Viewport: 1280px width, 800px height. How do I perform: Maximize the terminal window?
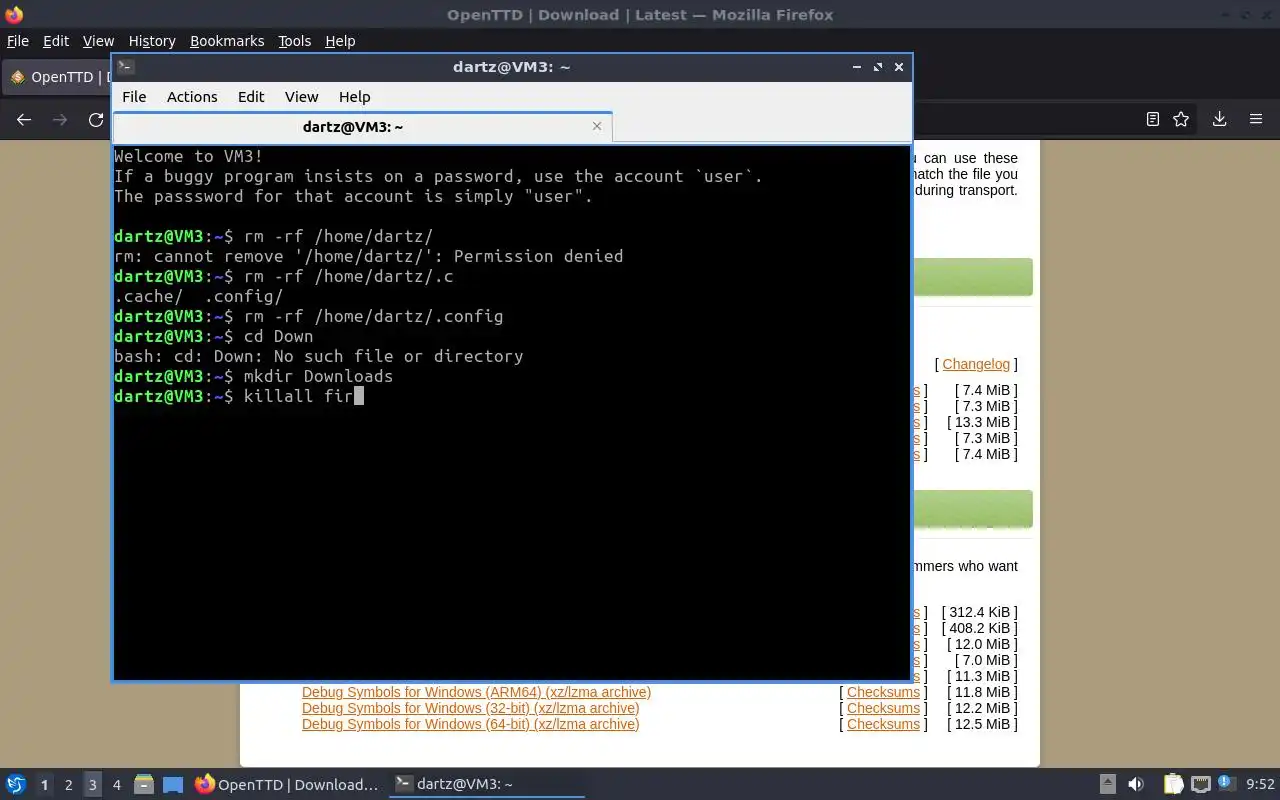pyautogui.click(x=878, y=67)
